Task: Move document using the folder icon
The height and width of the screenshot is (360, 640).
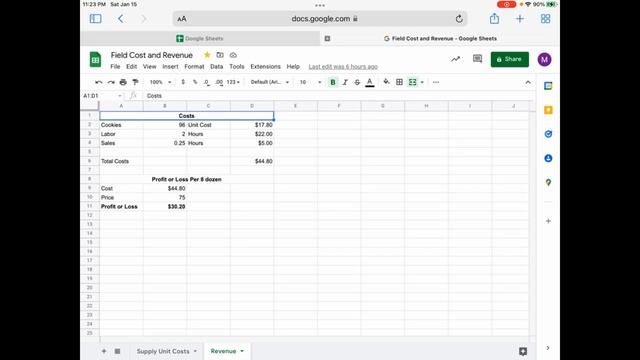Action: 220,55
